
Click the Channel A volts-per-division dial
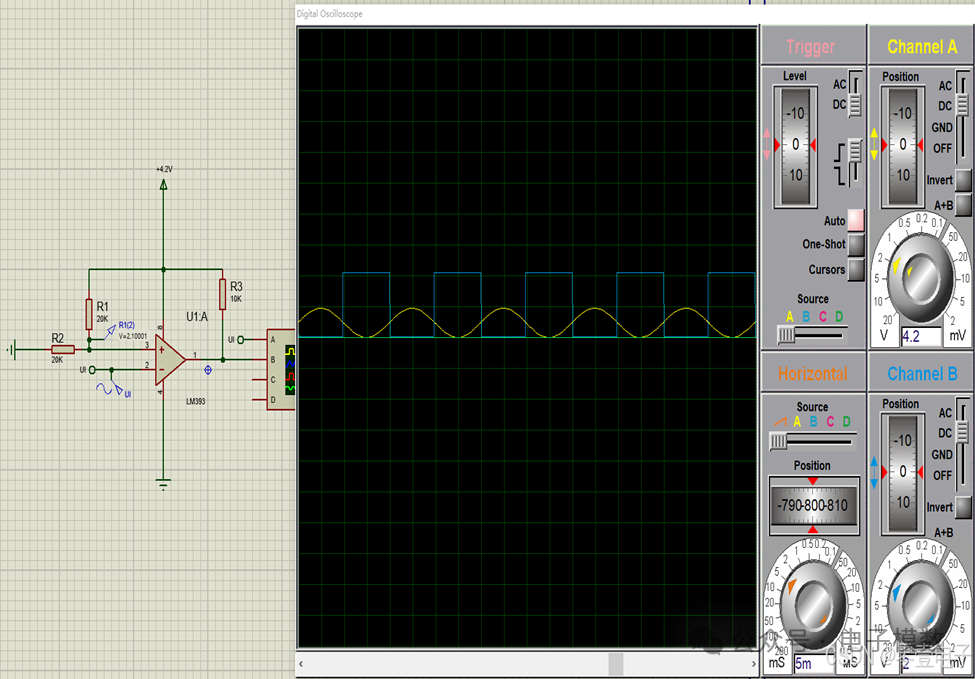point(920,280)
